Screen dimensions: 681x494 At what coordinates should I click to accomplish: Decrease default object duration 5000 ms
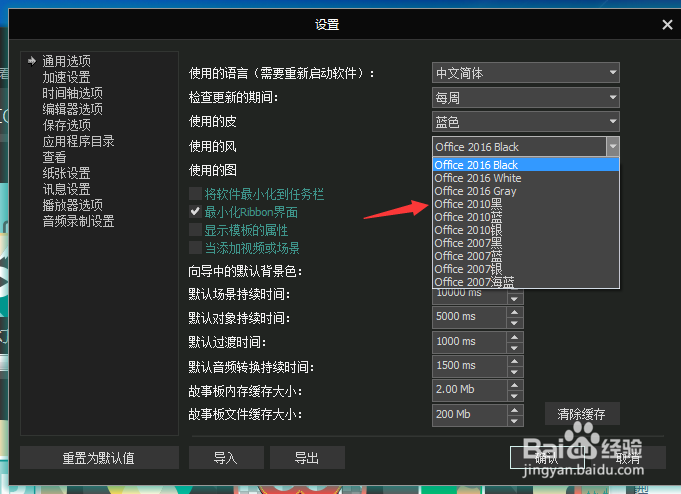[x=515, y=323]
